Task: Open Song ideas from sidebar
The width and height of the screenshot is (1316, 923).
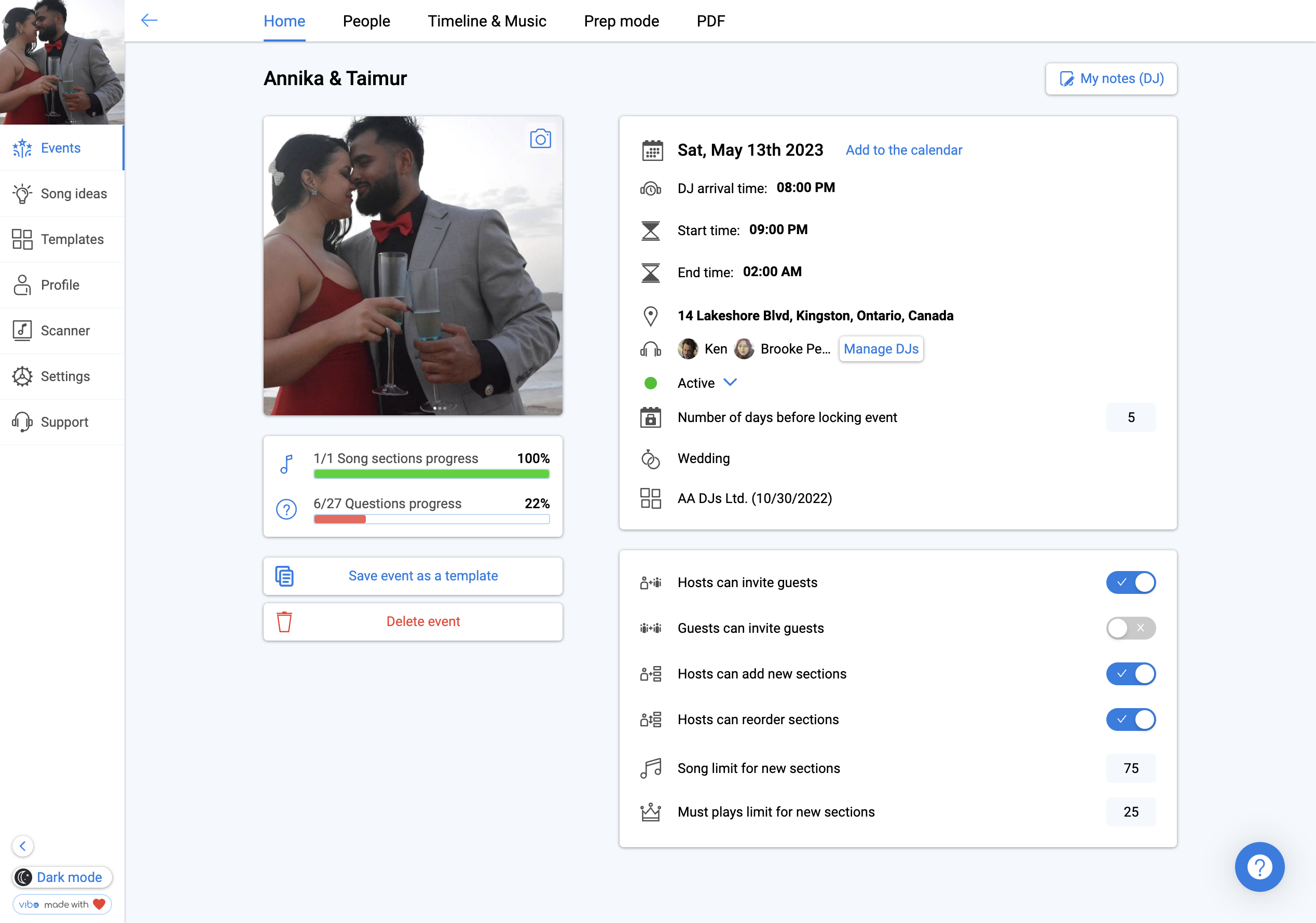Action: click(x=62, y=194)
